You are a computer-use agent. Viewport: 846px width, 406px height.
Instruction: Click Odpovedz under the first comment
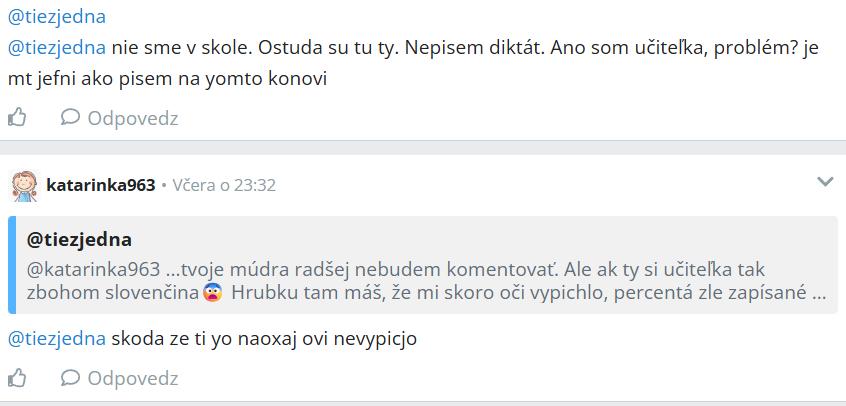(x=133, y=118)
